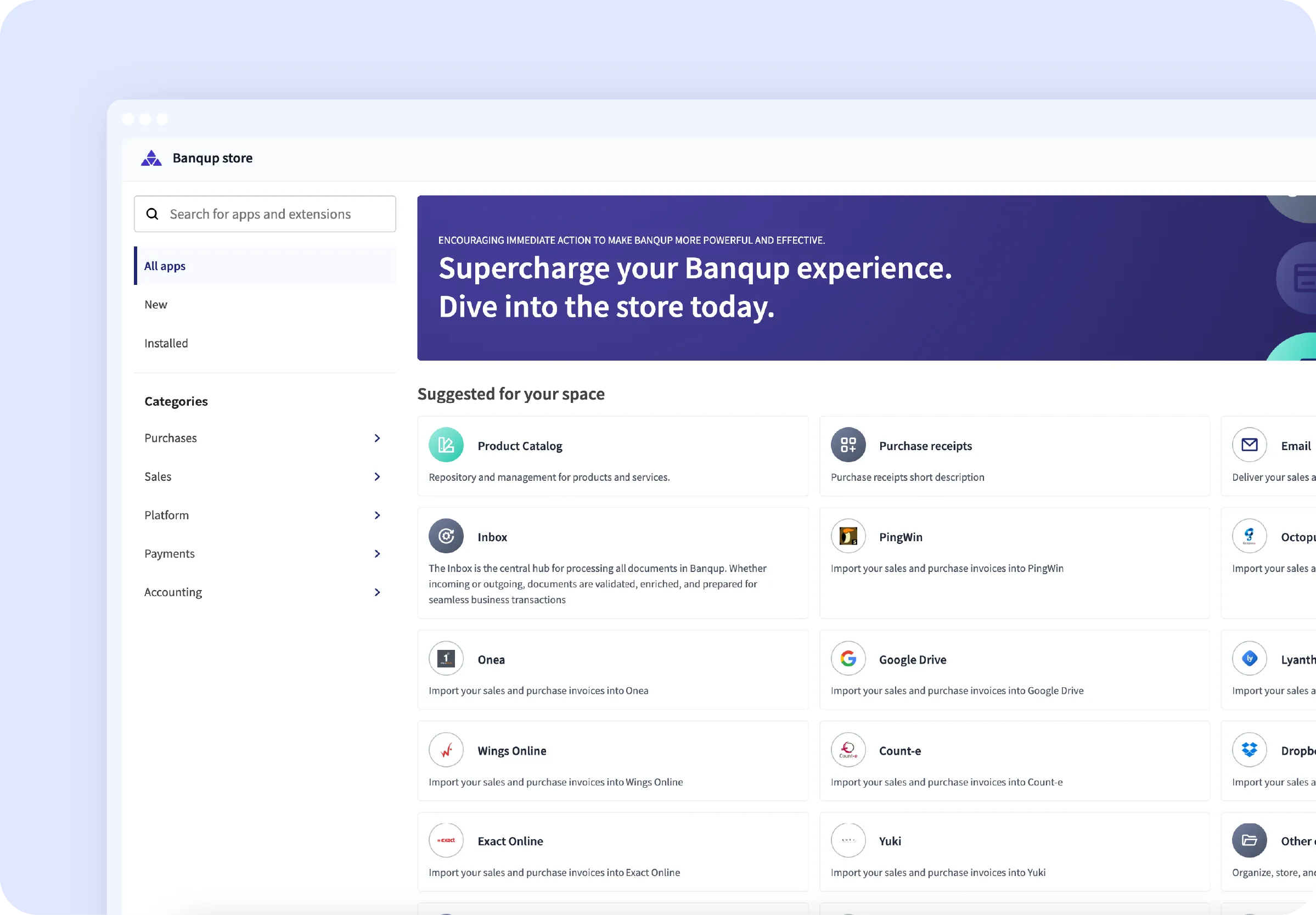Open the Inbox app icon
Viewport: 1316px width, 915px height.
tap(446, 536)
